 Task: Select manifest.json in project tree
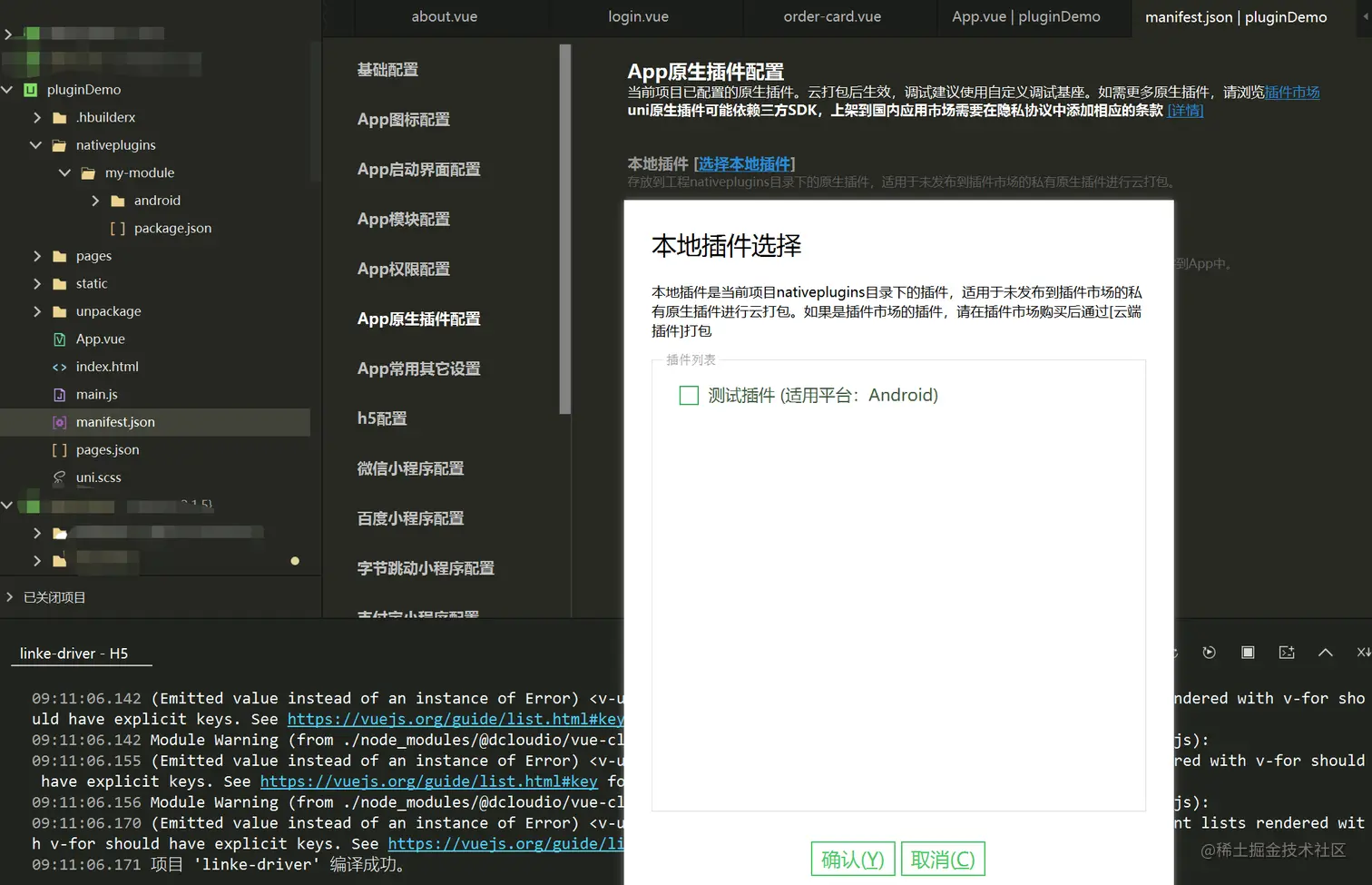click(x=155, y=422)
